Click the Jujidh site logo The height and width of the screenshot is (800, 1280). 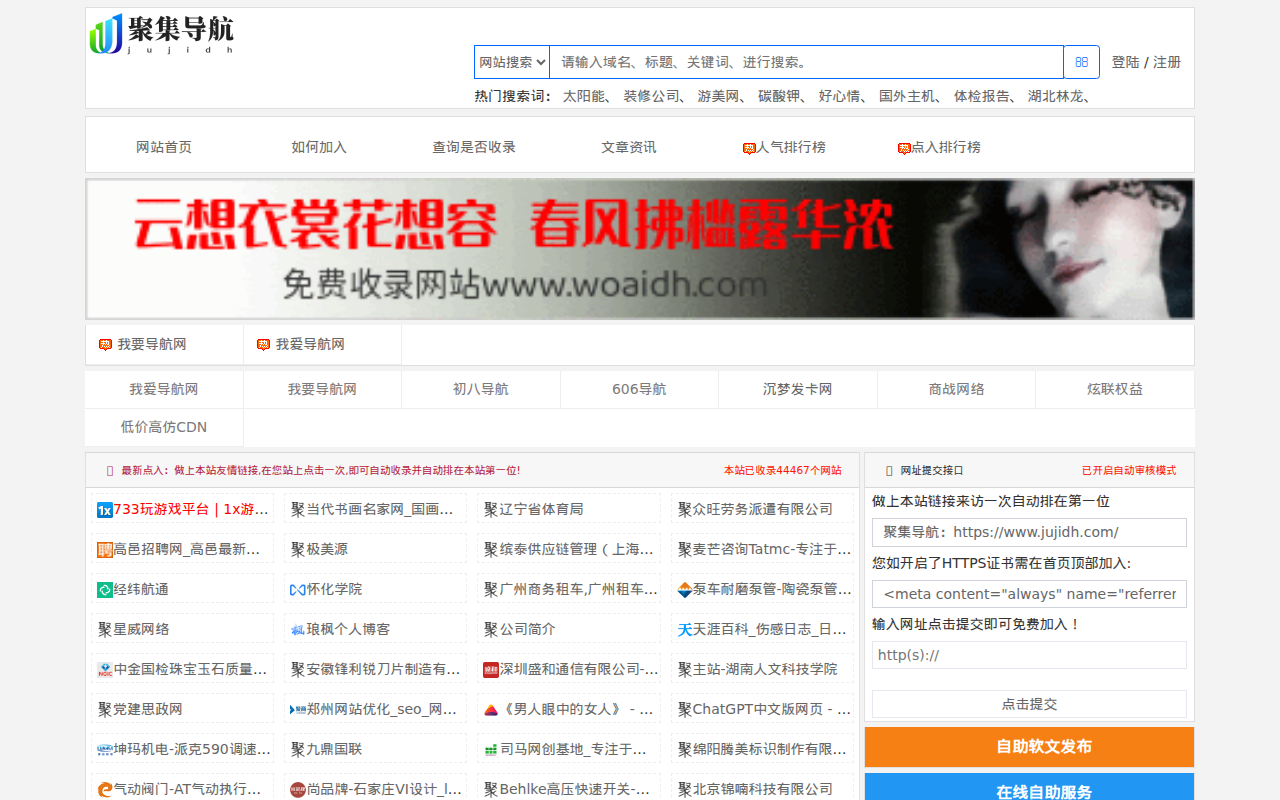coord(162,34)
